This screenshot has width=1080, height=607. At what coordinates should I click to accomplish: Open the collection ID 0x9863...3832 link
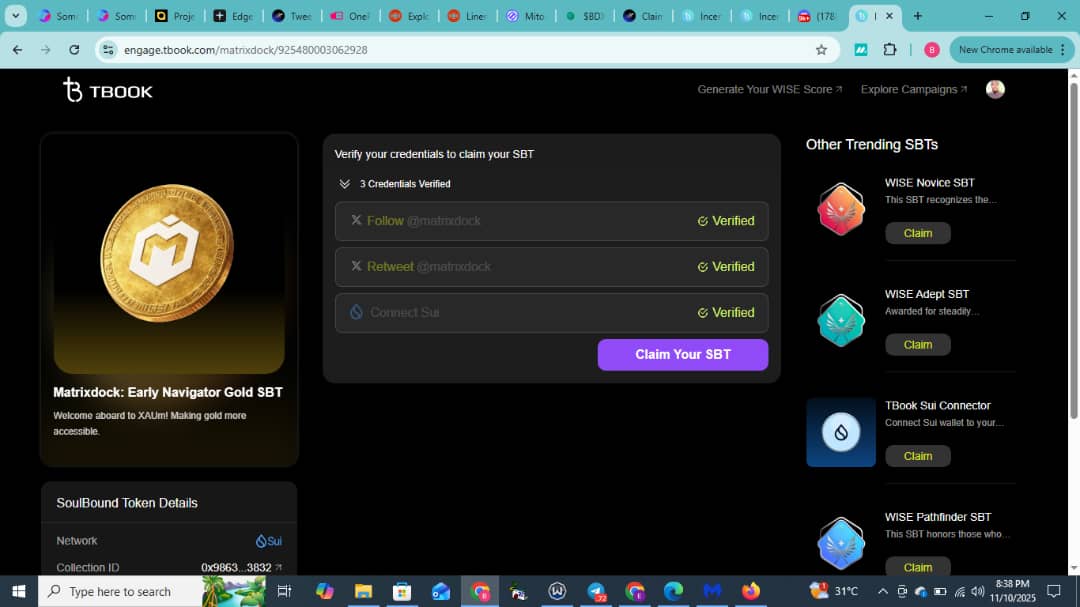click(241, 568)
